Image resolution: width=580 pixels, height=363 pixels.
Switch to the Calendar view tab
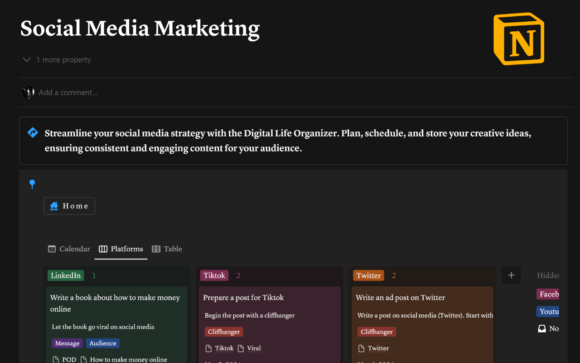pyautogui.click(x=69, y=249)
